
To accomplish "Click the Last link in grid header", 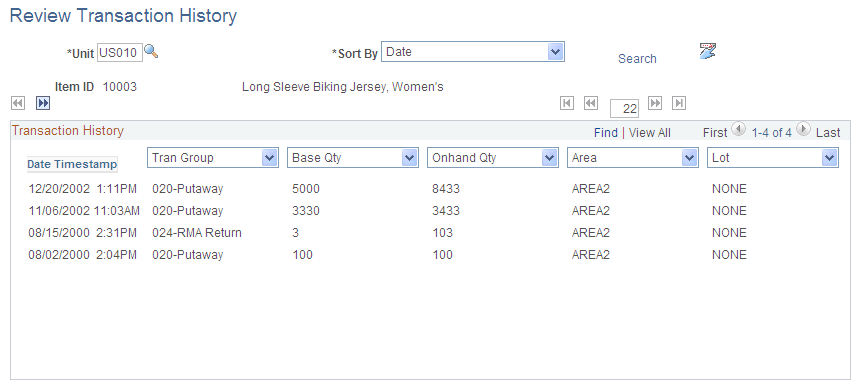I will tap(828, 132).
